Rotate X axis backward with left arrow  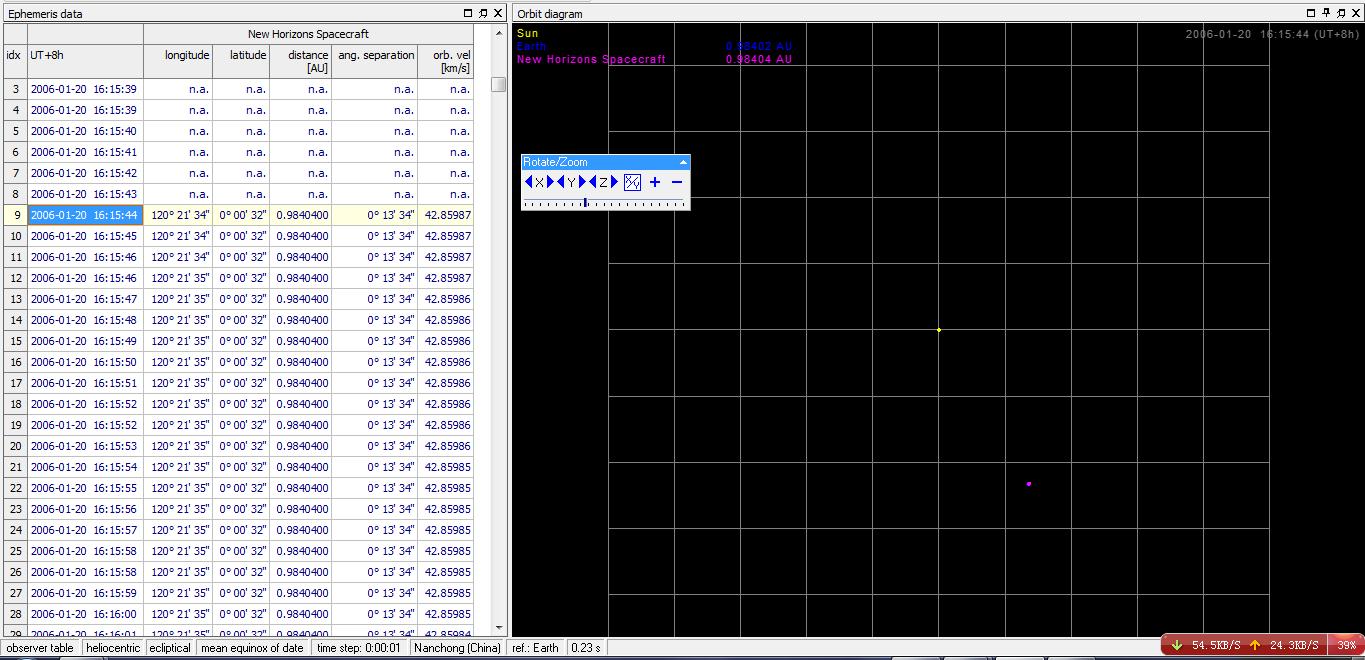pos(529,182)
